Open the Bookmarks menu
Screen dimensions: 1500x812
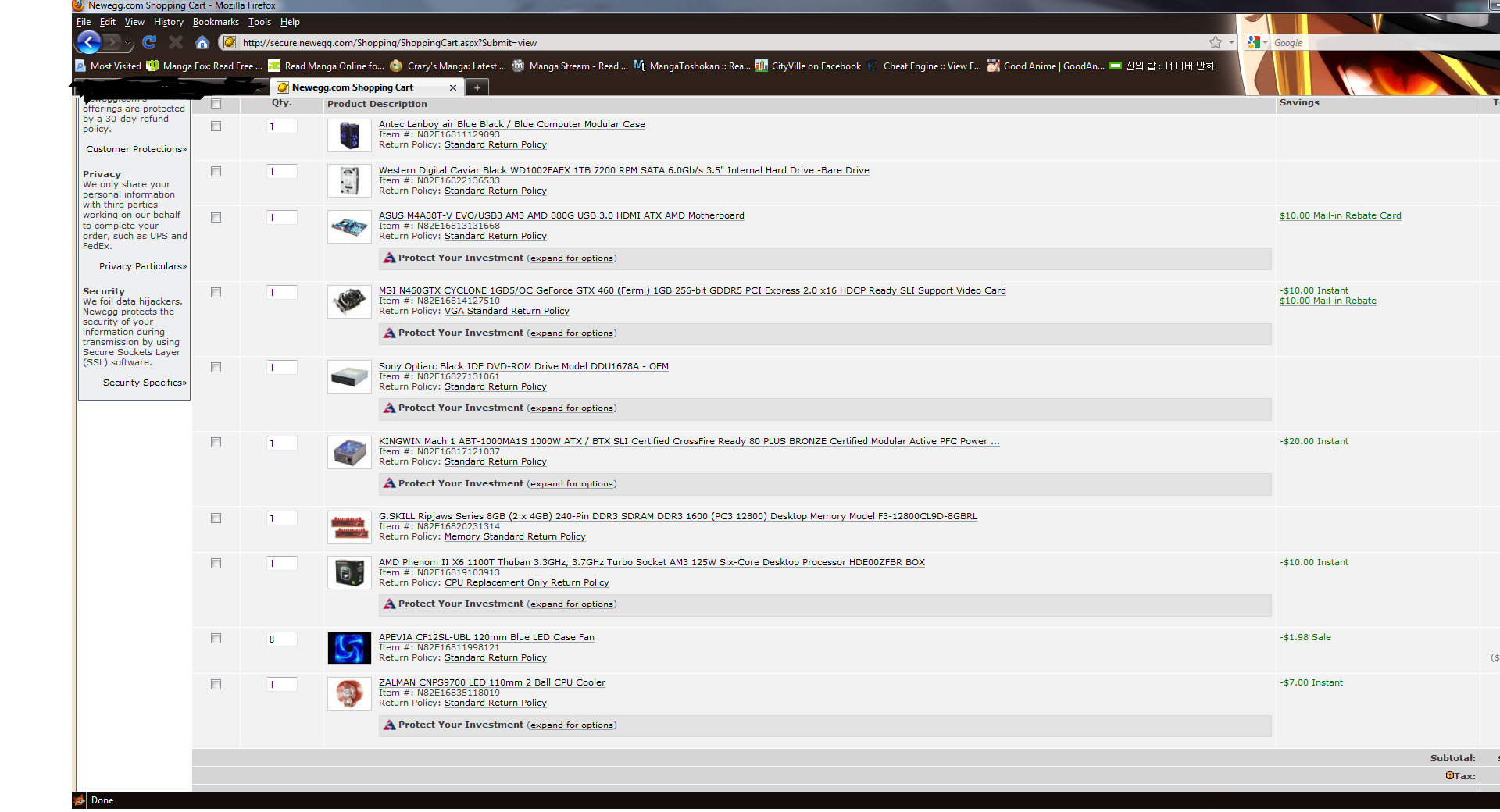(216, 22)
